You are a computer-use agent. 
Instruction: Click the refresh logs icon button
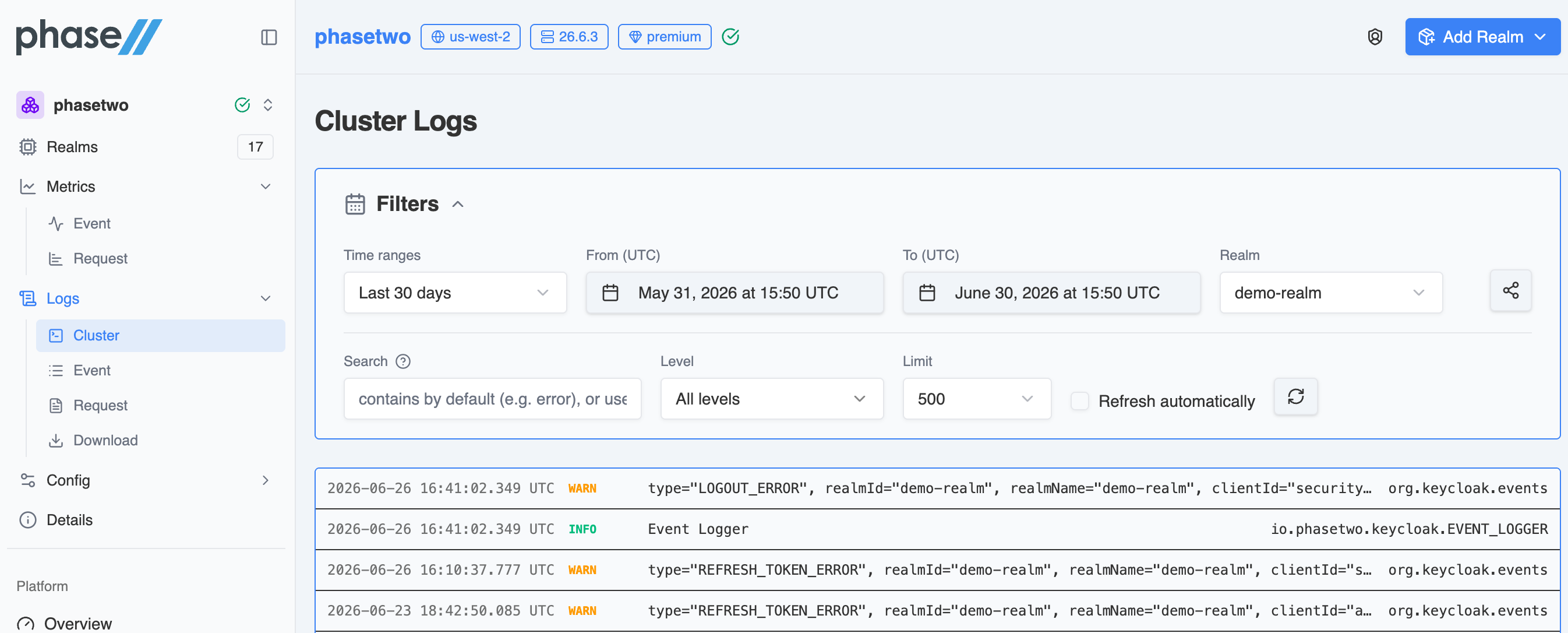click(x=1295, y=396)
